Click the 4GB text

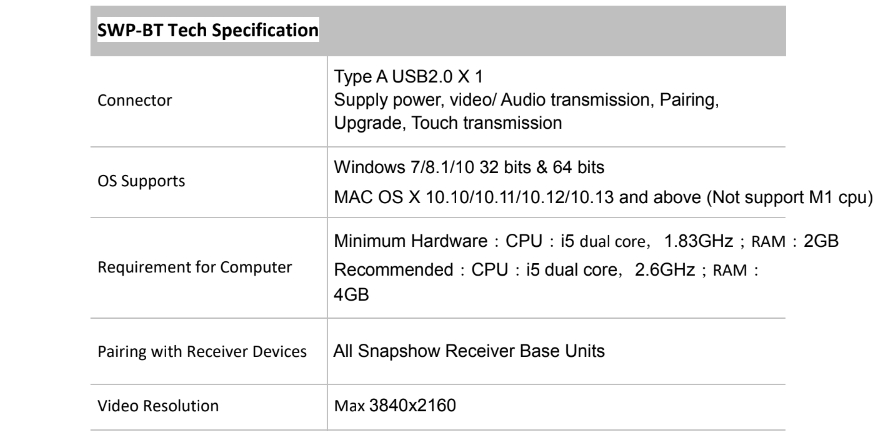pos(351,295)
